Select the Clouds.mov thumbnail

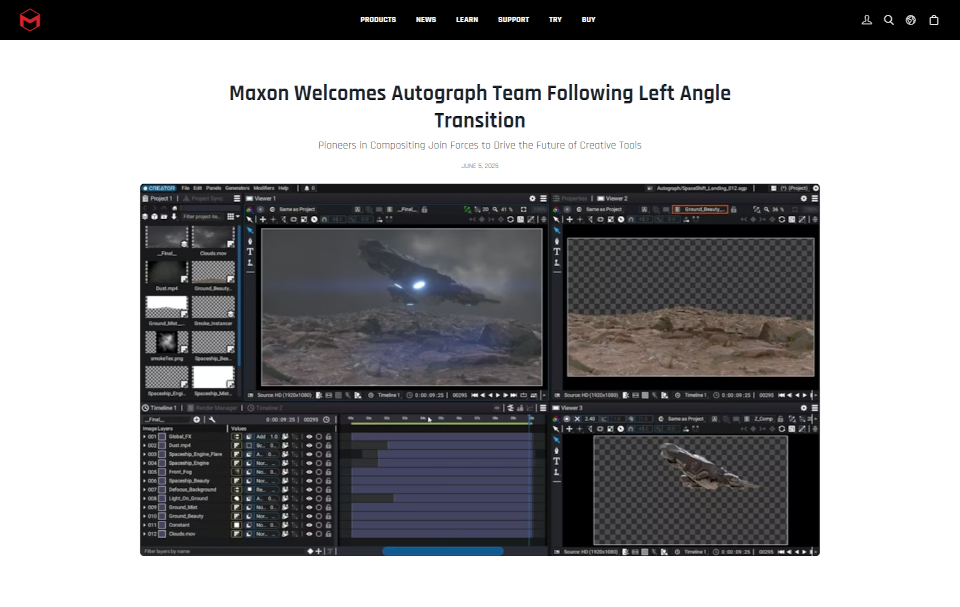point(212,238)
